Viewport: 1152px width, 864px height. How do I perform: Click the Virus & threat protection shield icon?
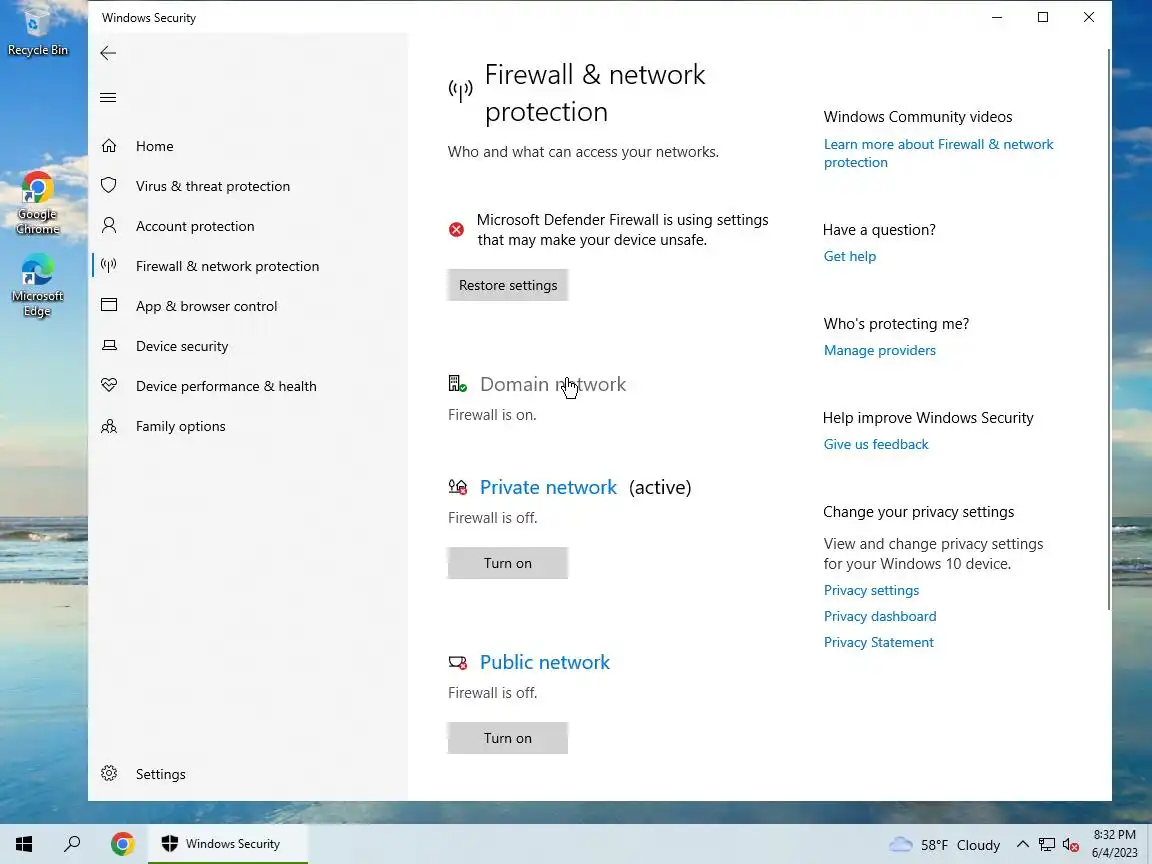pyautogui.click(x=109, y=185)
